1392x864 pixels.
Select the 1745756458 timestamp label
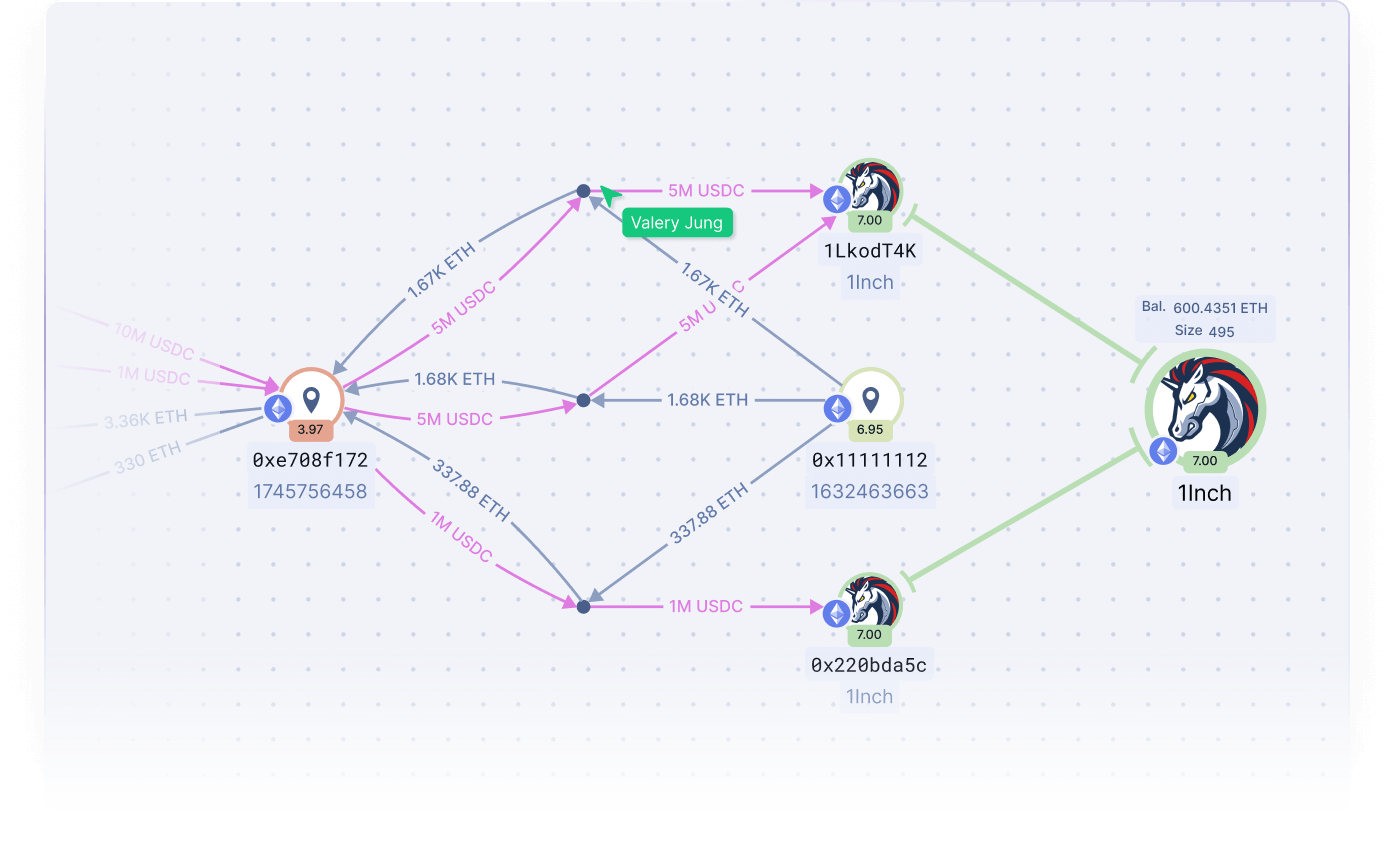point(310,492)
